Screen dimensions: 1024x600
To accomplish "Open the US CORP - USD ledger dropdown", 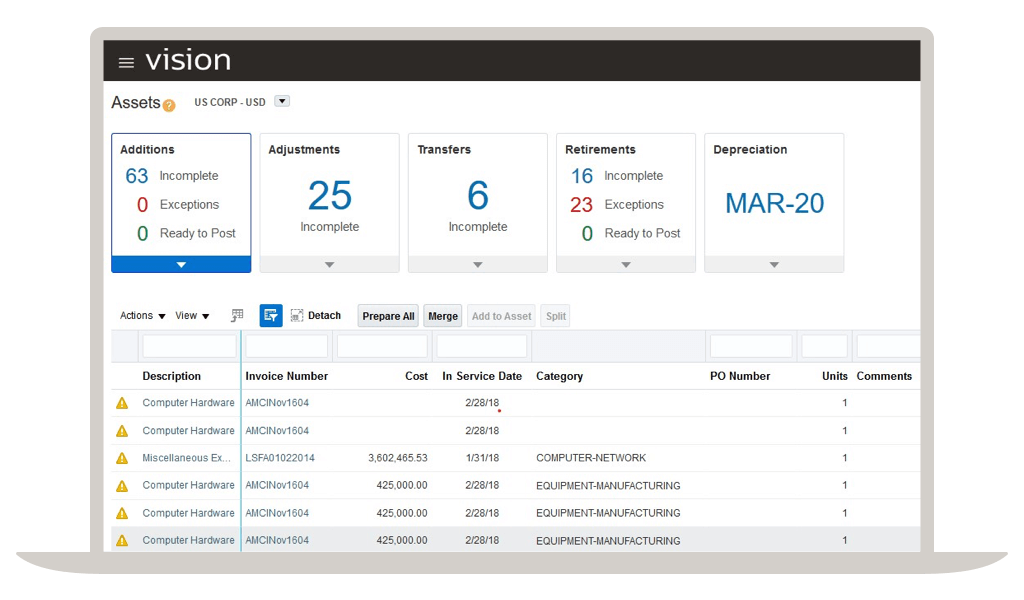I will [x=281, y=100].
